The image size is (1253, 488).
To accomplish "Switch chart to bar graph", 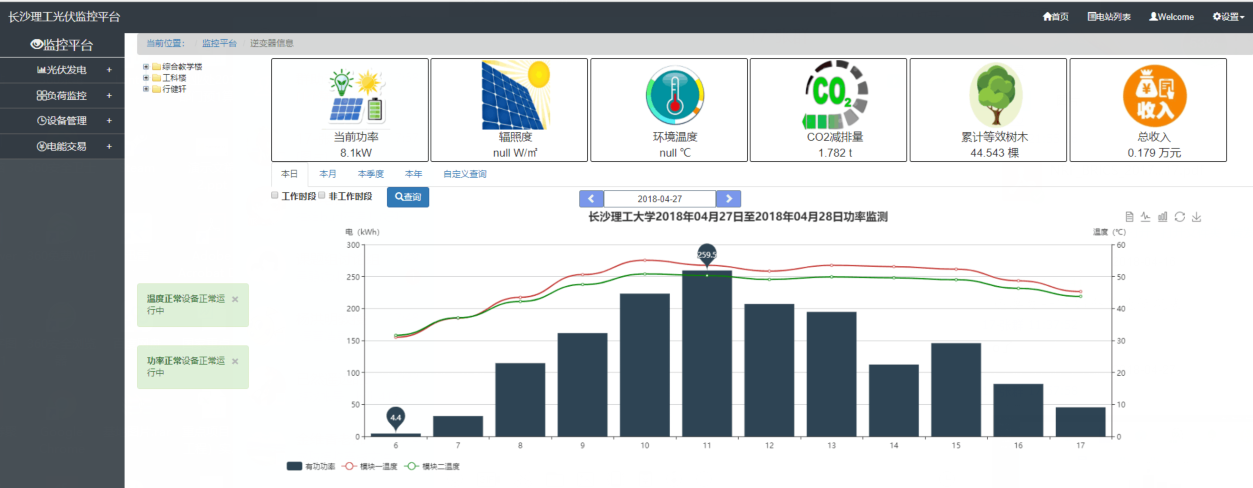I will point(1162,217).
